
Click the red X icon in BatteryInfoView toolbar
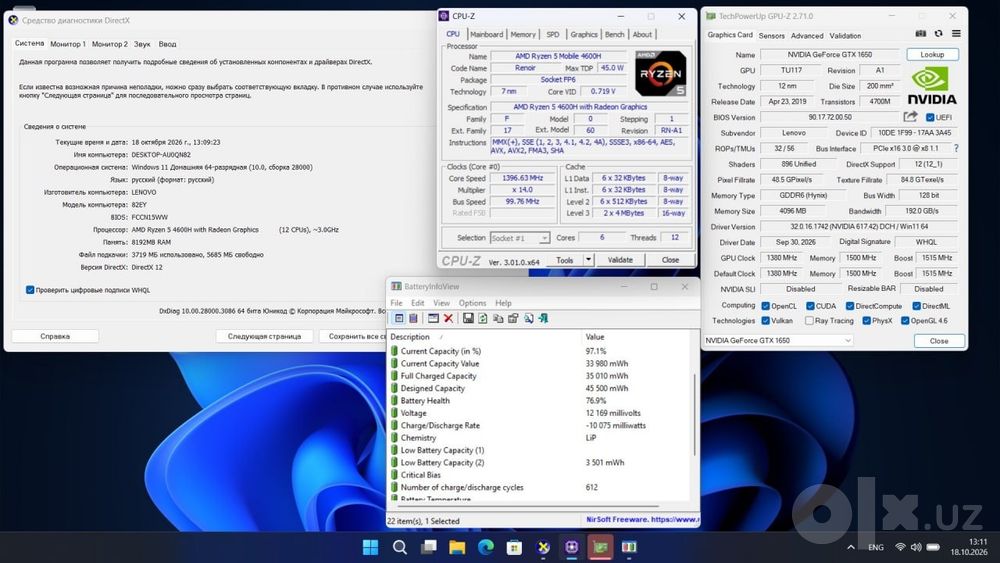click(x=448, y=318)
